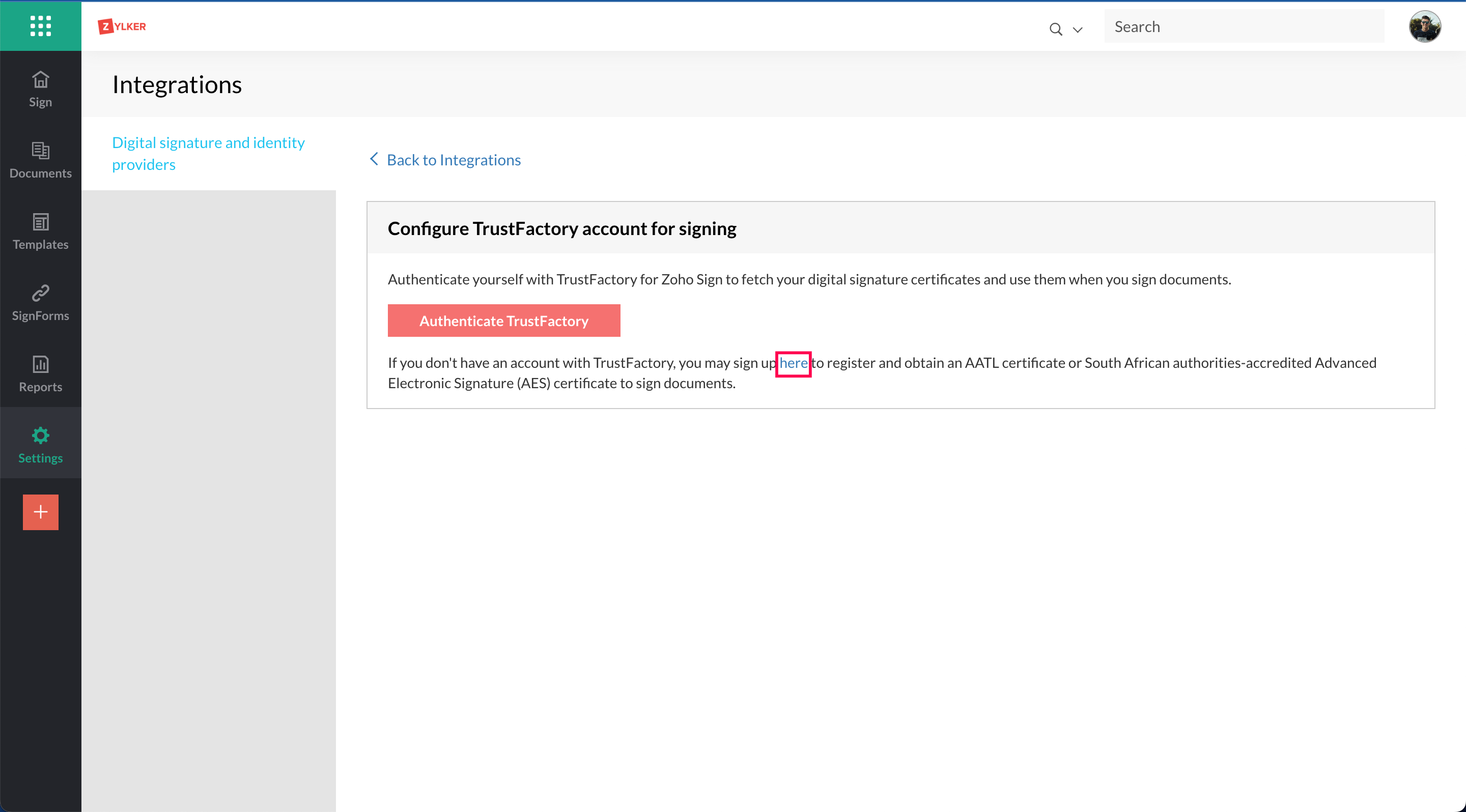Viewport: 1466px width, 812px height.
Task: Open the Documents sidebar icon
Action: [x=40, y=151]
